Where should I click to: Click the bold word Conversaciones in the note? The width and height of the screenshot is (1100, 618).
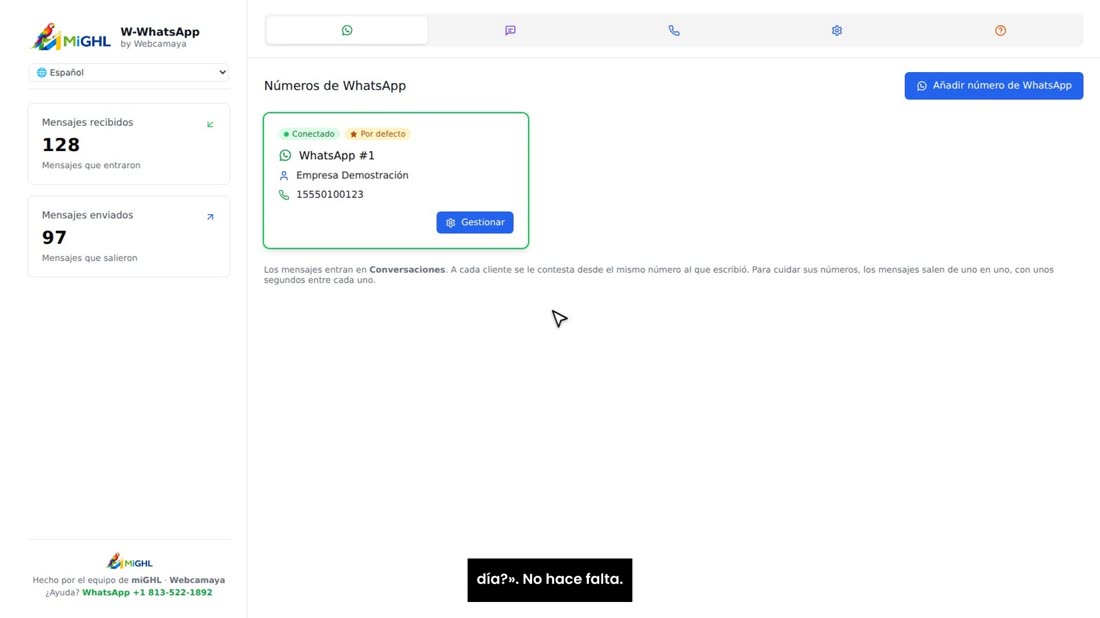tap(407, 269)
